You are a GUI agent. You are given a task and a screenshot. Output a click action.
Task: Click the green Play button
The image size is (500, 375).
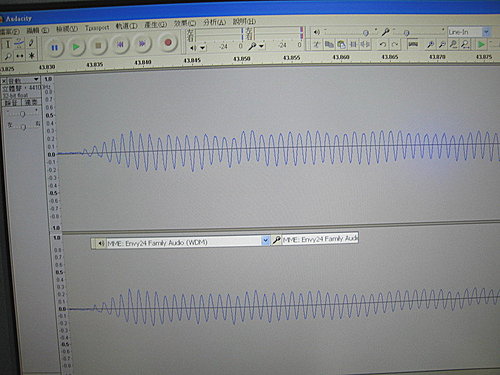pyautogui.click(x=76, y=47)
